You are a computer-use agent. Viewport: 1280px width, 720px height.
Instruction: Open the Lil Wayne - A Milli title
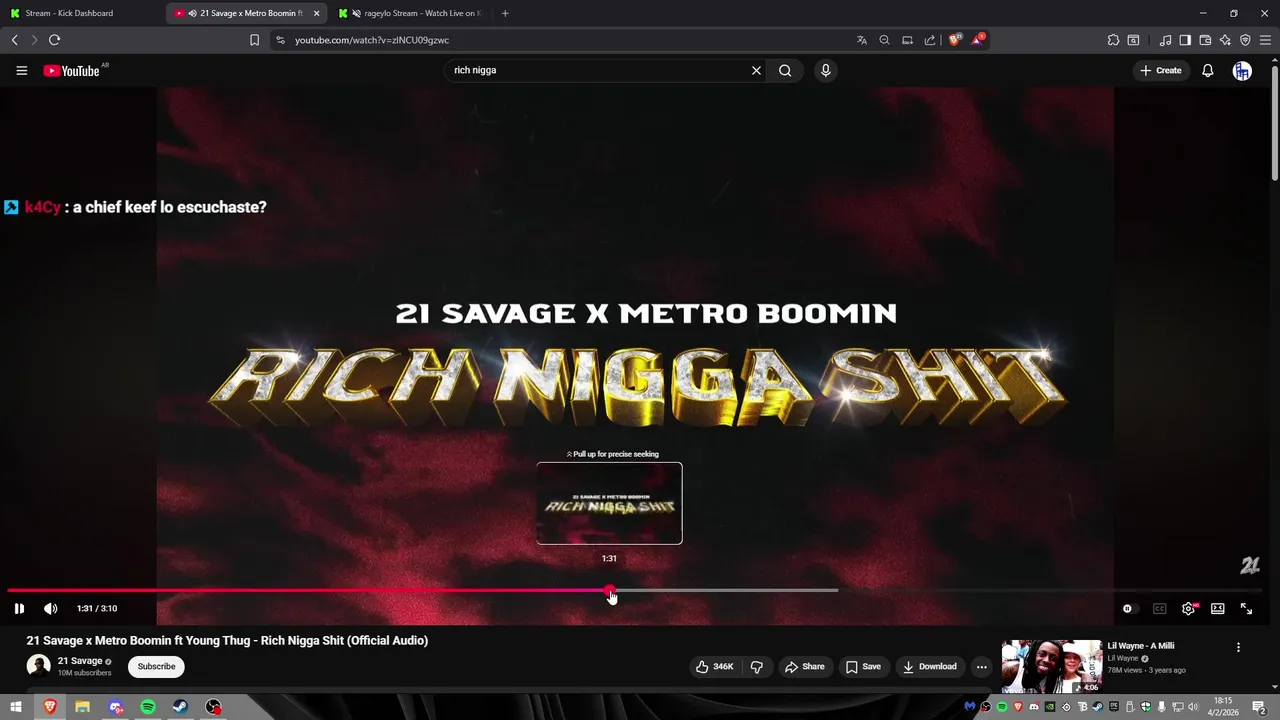point(1141,646)
